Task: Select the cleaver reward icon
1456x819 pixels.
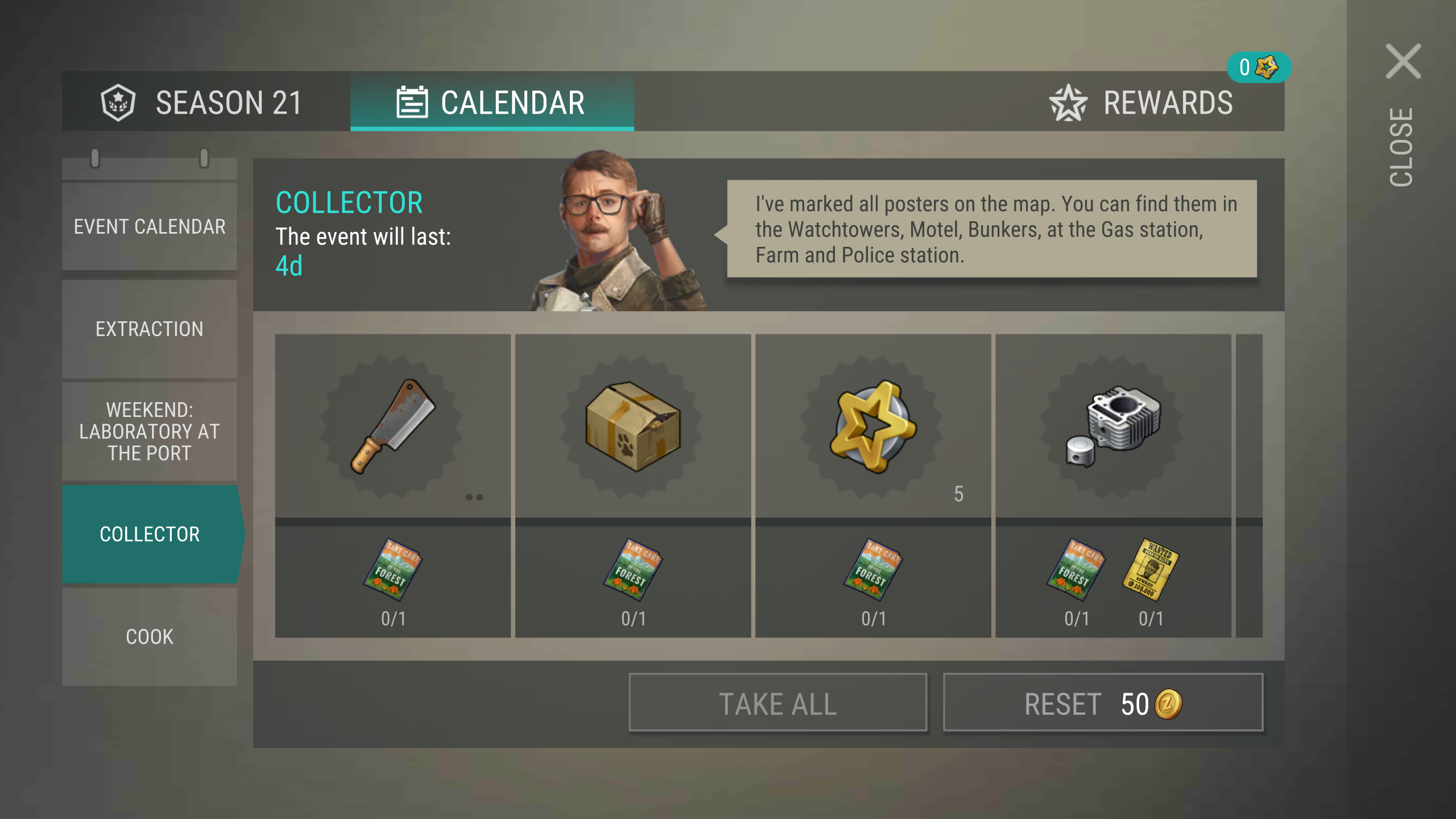Action: 392,426
